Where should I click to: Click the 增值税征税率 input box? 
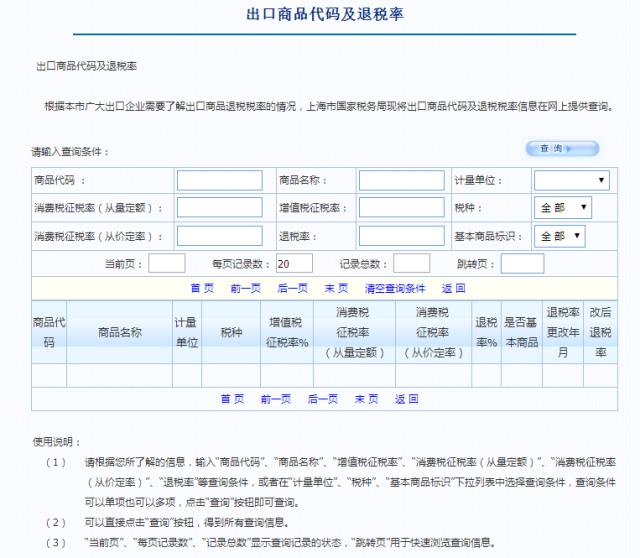401,208
